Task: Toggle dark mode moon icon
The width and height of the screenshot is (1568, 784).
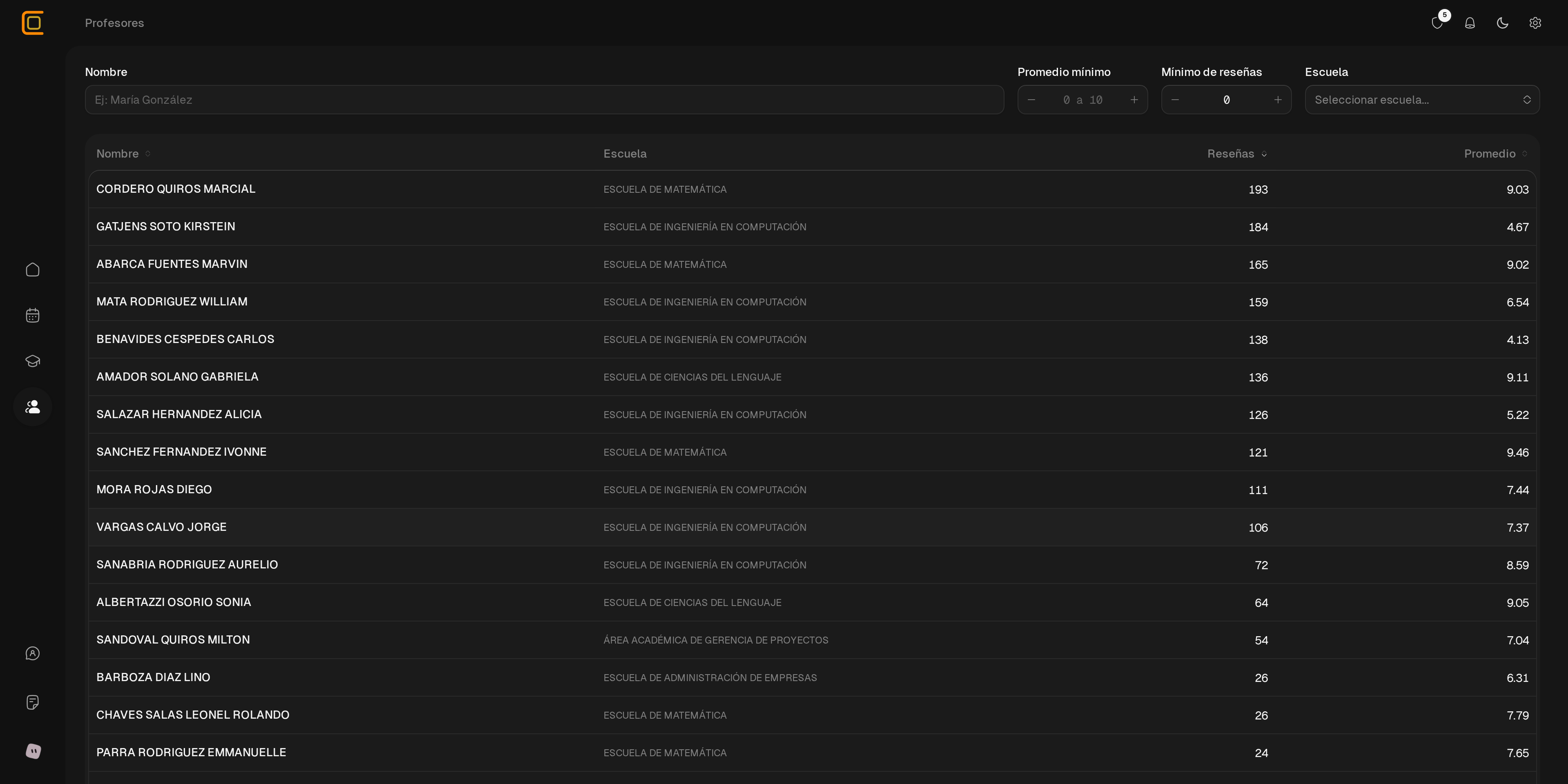Action: coord(1503,23)
